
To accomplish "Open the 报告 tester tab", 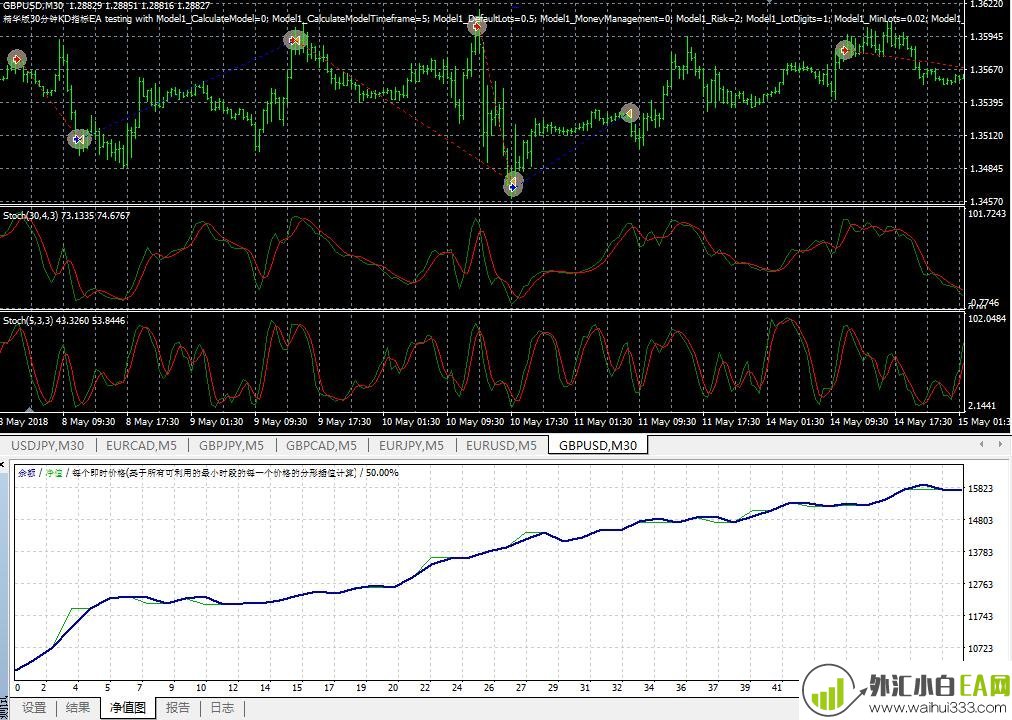I will tap(177, 708).
